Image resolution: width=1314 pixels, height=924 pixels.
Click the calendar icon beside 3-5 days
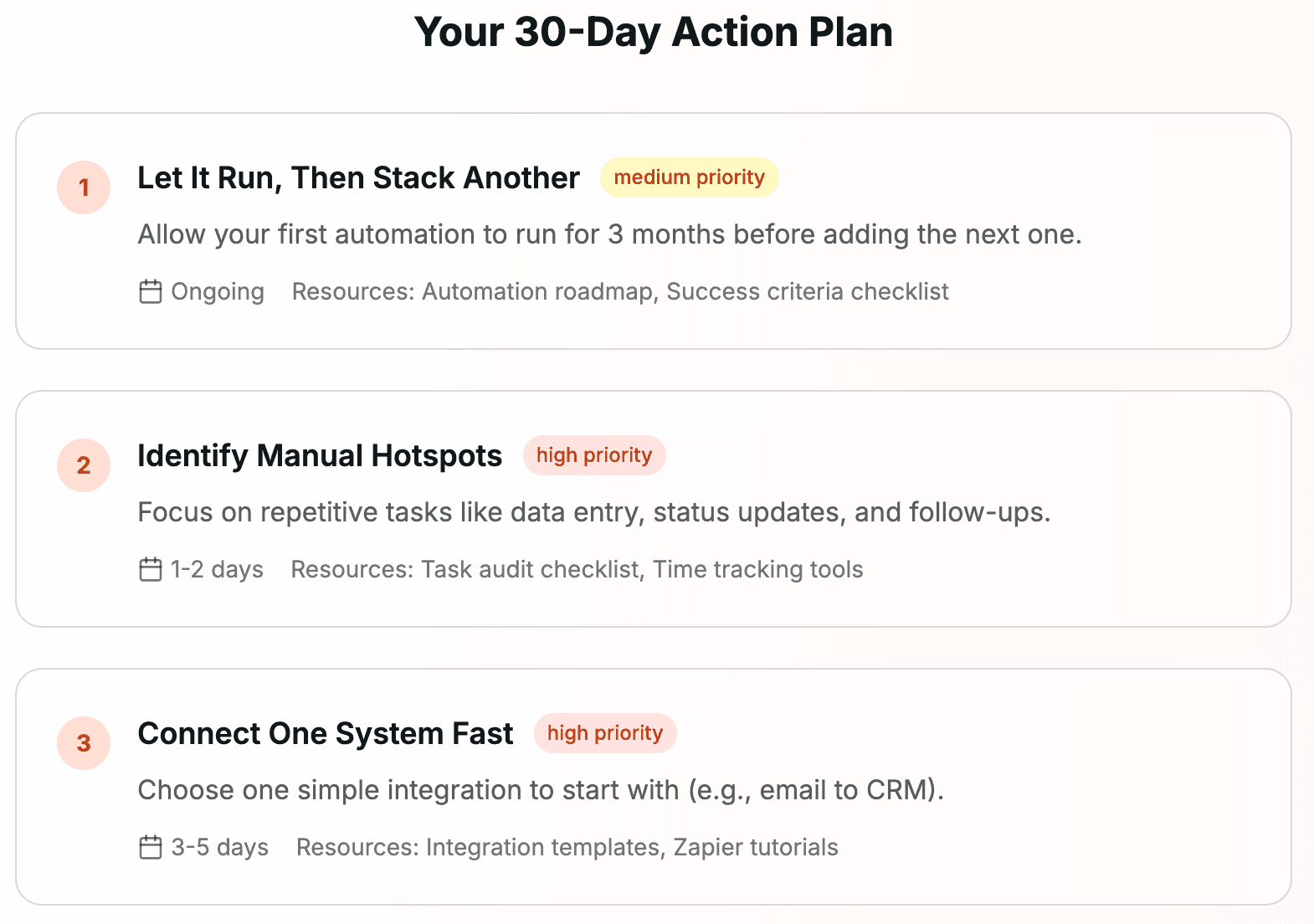pyautogui.click(x=151, y=847)
